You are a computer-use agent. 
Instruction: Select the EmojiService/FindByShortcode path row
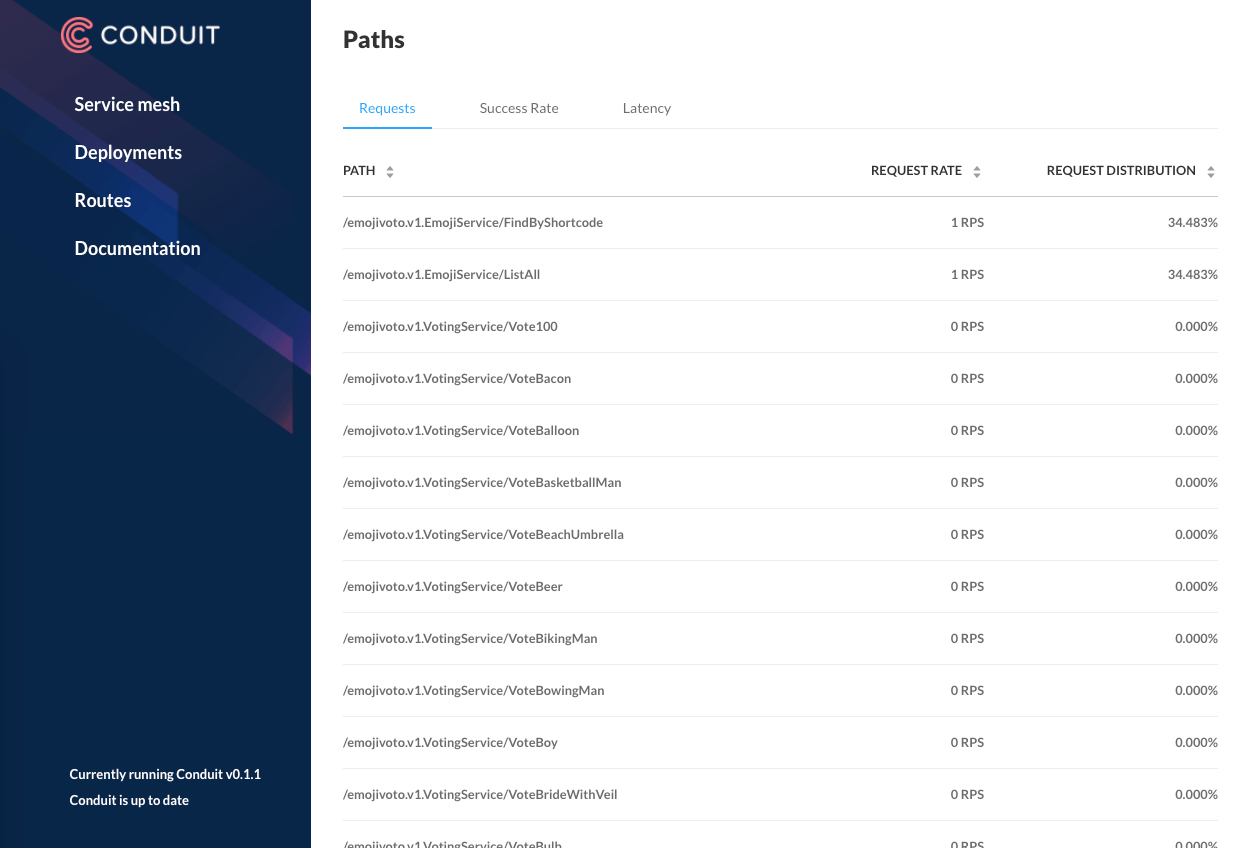point(473,223)
